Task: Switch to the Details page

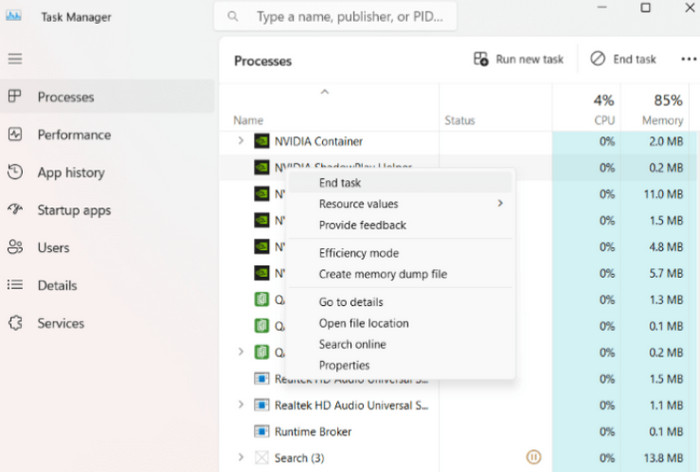Action: (x=57, y=286)
